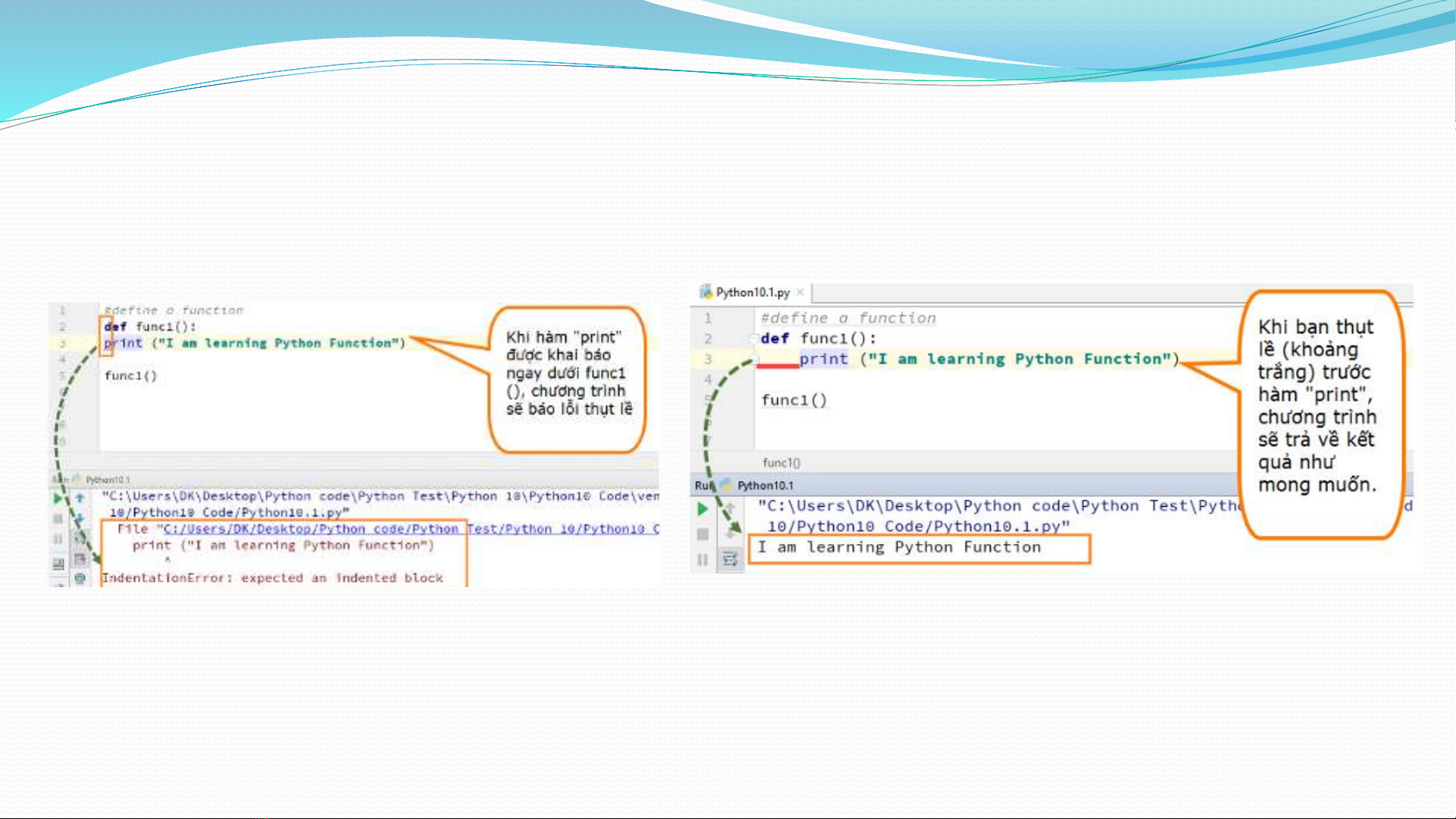
Task: Click the green Run icon in right screenshot
Action: (x=703, y=509)
